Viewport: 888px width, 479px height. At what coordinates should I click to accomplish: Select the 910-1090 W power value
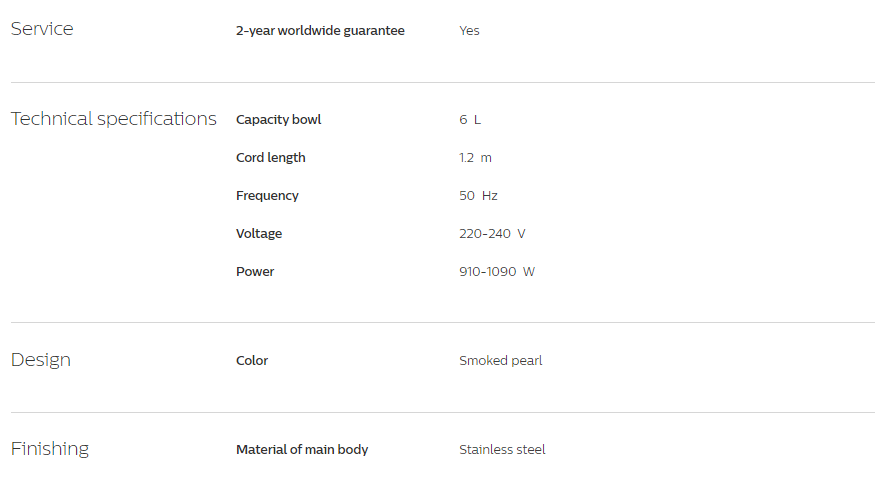(x=497, y=271)
